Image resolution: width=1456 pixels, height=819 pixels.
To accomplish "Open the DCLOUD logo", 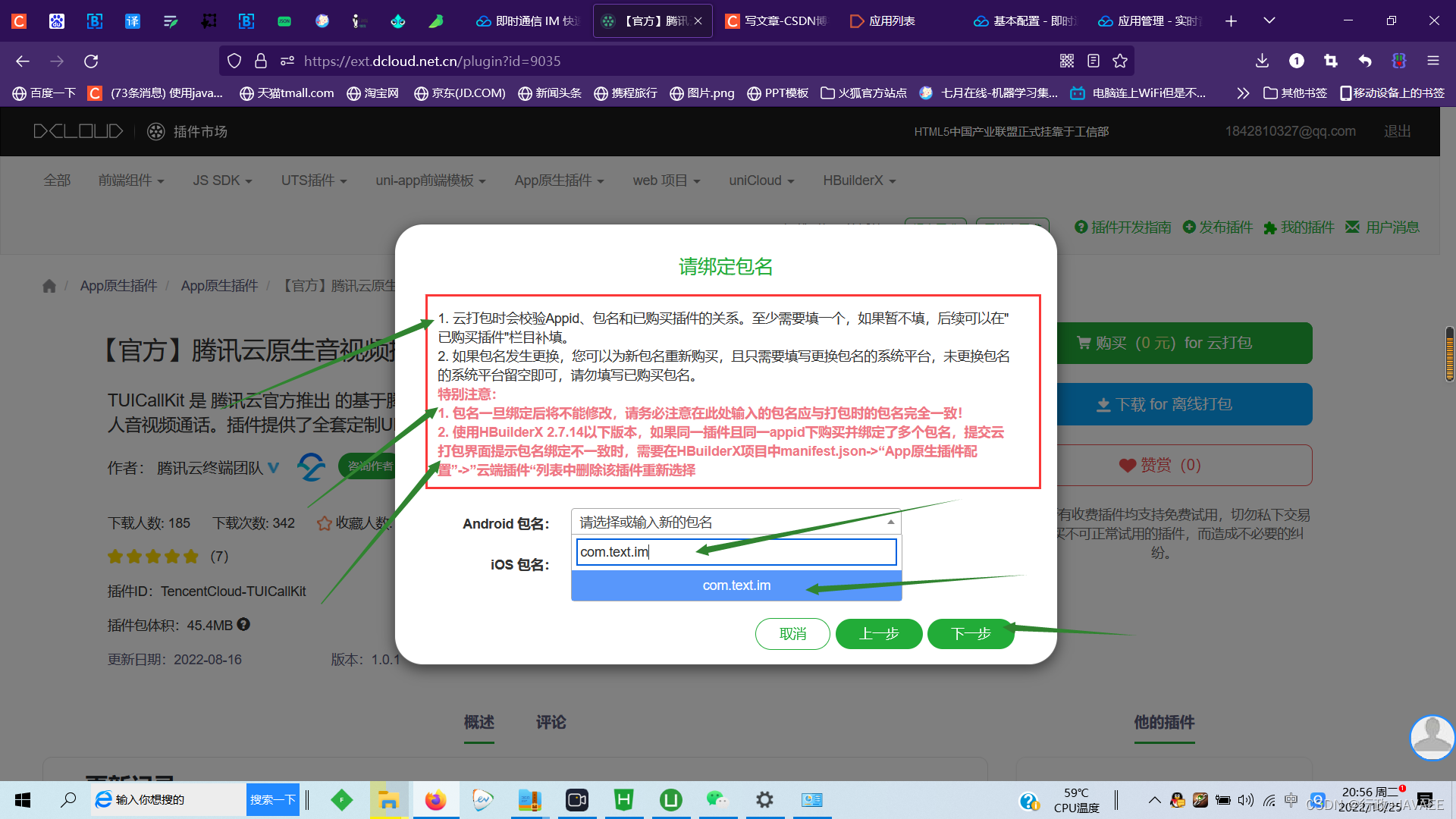I will (78, 131).
